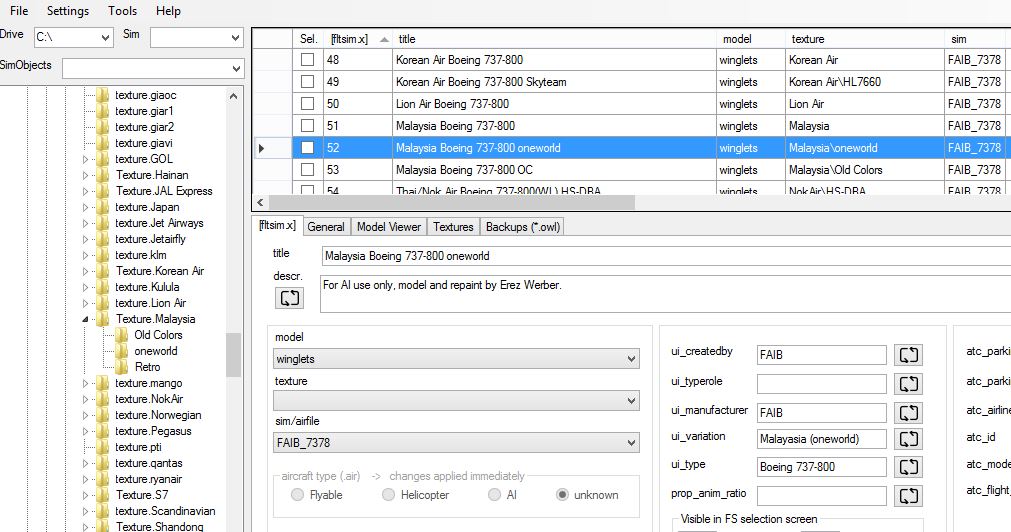Open the empty texture dropdown
Screen dimensions: 1011x532
point(456,401)
